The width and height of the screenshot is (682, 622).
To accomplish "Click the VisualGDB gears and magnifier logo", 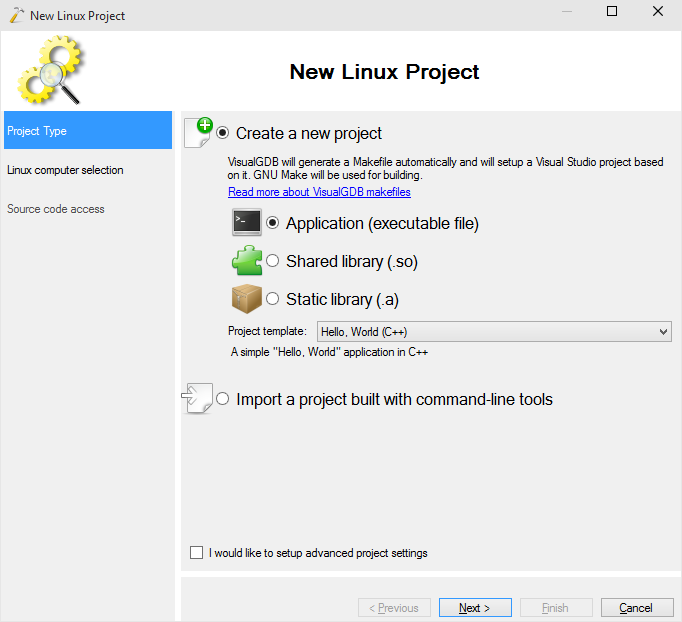I will pos(50,70).
